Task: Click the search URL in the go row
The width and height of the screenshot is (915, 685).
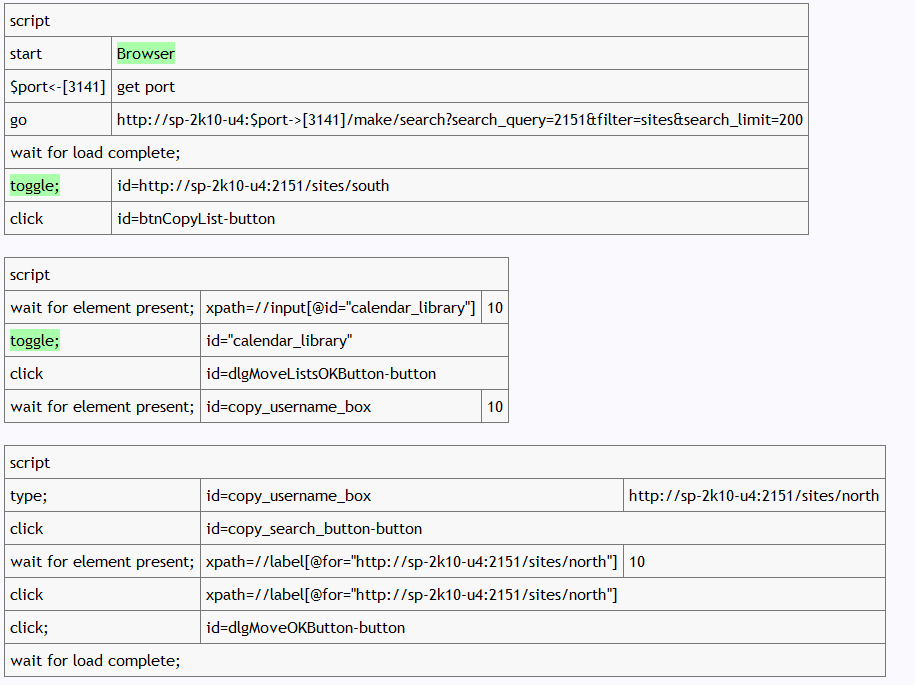Action: click(x=459, y=120)
